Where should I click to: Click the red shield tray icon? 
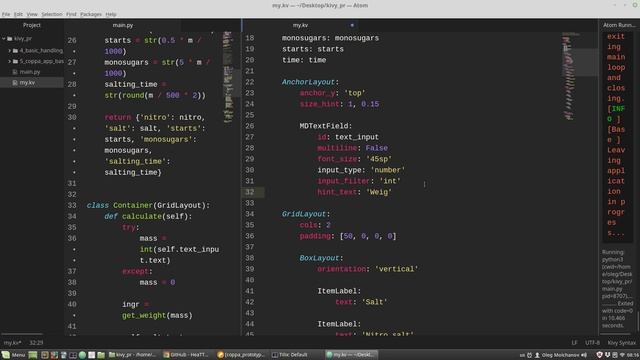click(x=599, y=355)
